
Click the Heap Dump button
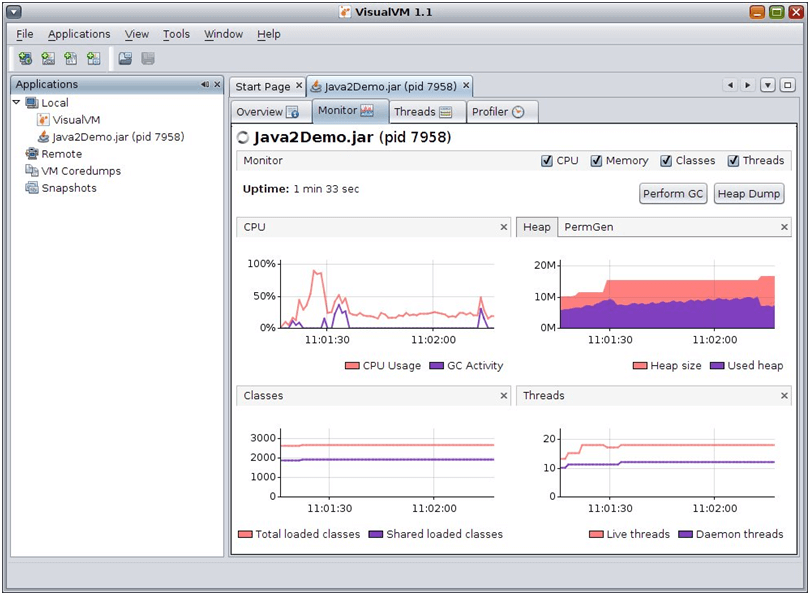tap(749, 194)
